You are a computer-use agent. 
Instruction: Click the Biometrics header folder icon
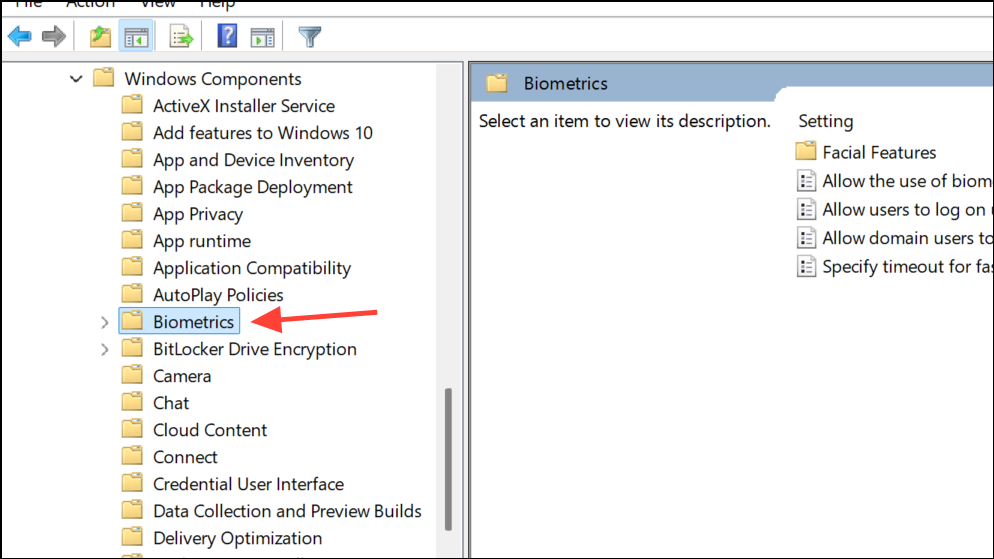[x=497, y=83]
